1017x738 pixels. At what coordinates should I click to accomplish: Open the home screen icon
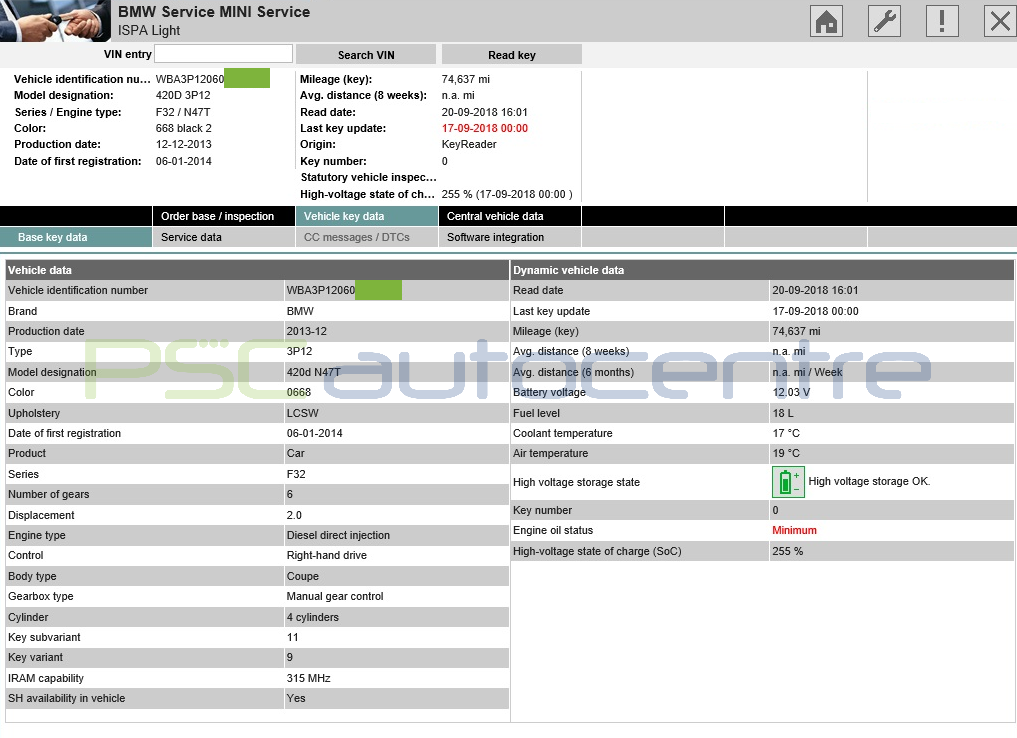(825, 20)
